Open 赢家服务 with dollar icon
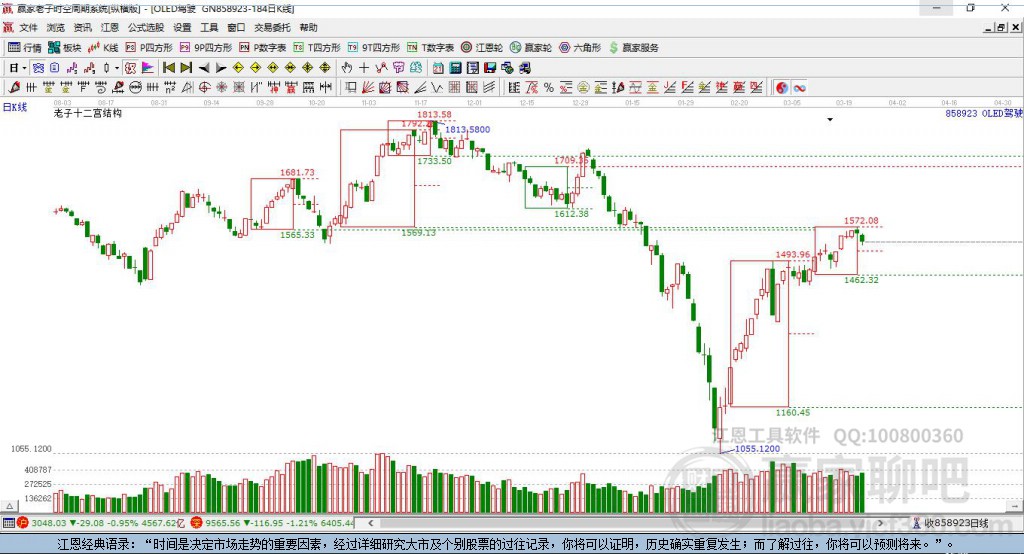The width and height of the screenshot is (1024, 554). pos(633,48)
